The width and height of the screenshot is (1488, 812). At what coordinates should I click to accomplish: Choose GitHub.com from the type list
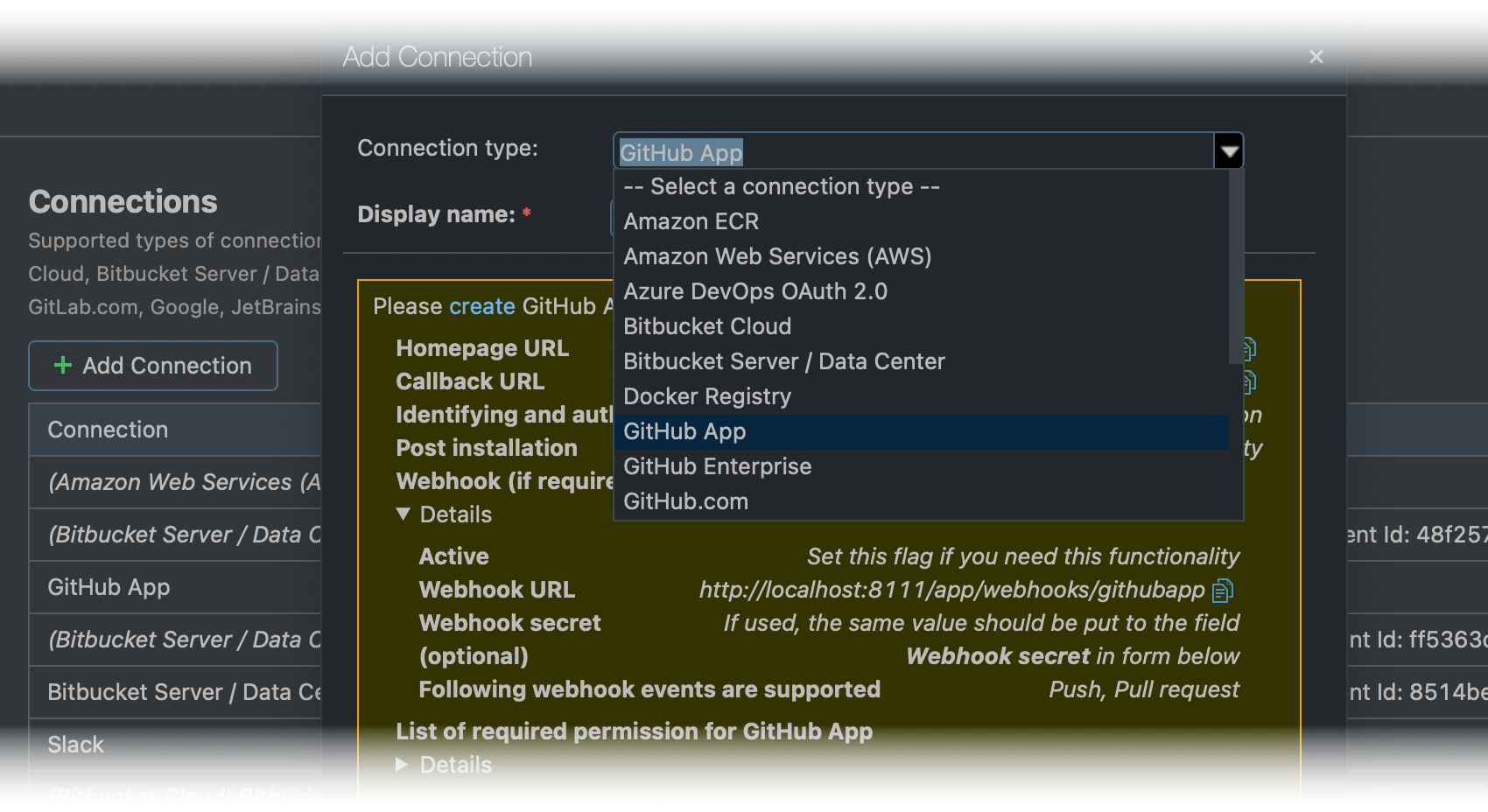(x=685, y=500)
